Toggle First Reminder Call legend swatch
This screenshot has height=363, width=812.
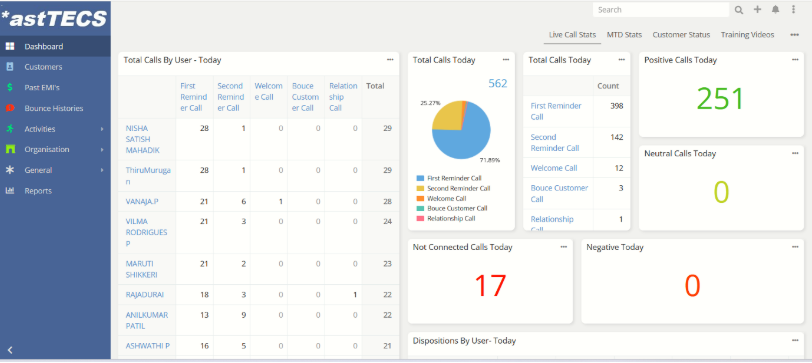420,178
